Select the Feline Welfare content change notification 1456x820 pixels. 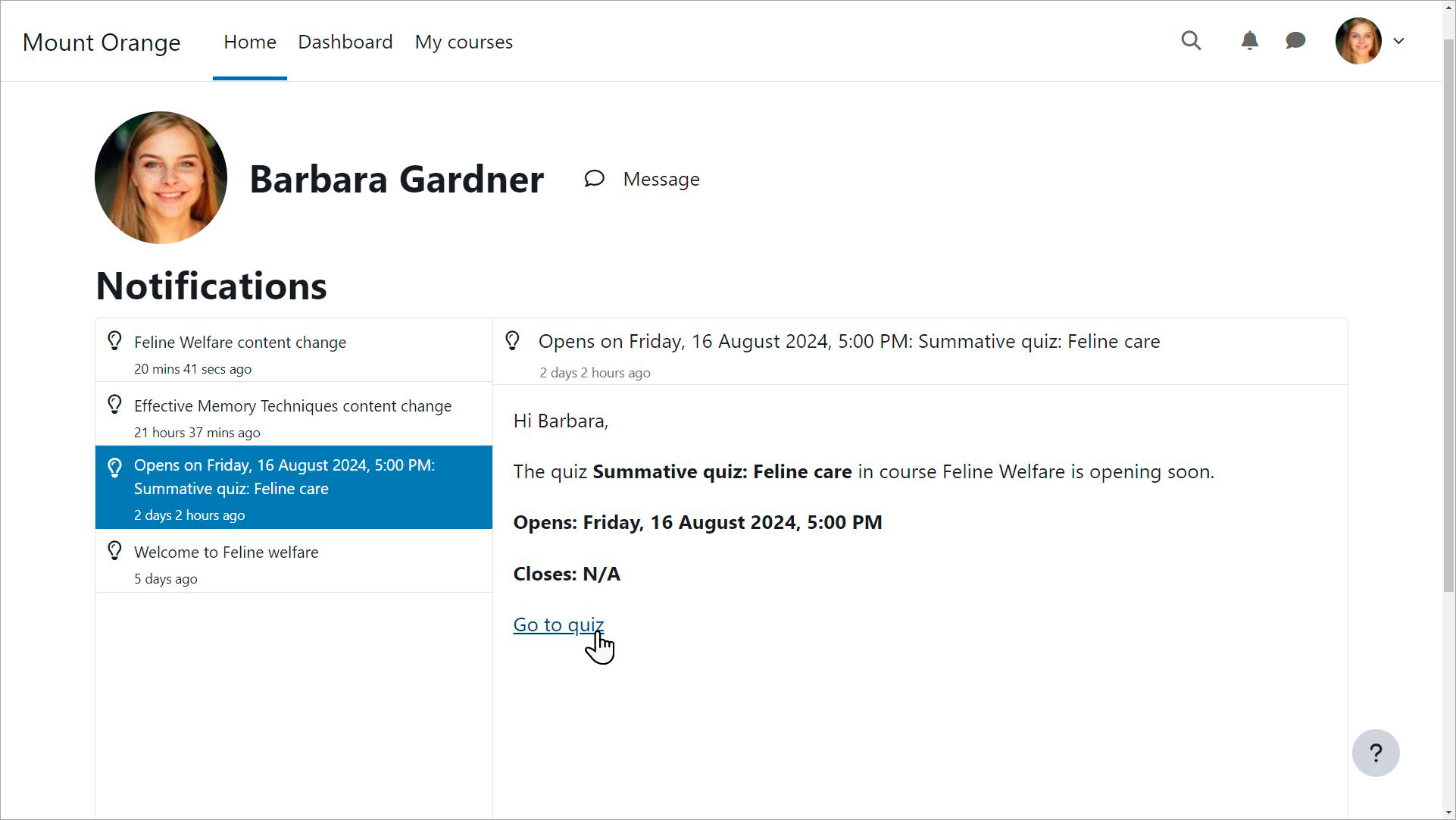coord(240,343)
